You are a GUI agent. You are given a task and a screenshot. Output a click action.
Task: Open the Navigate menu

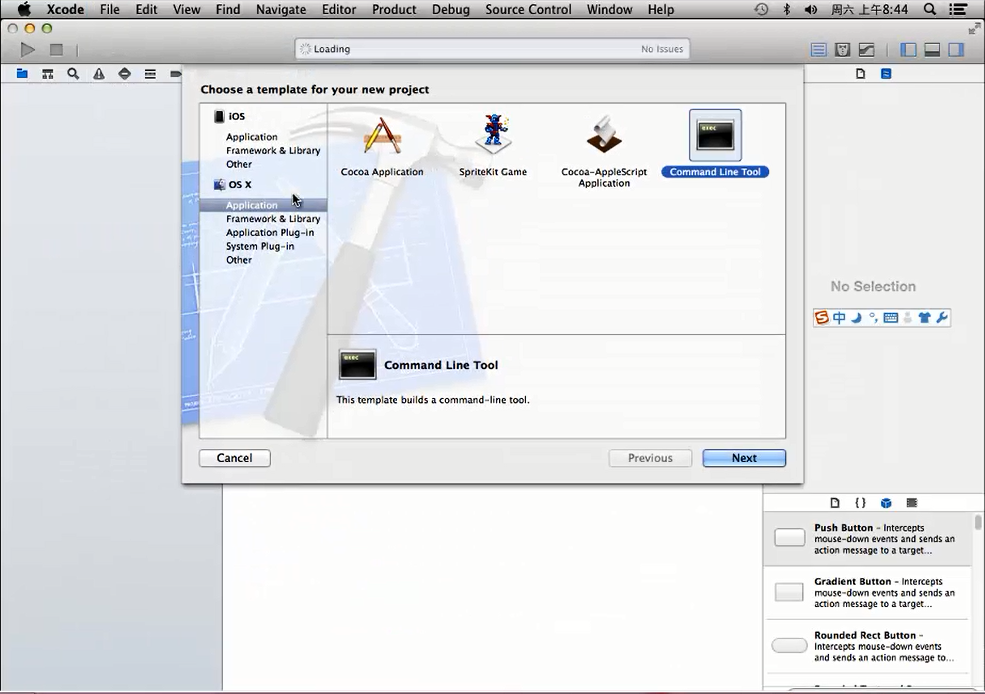[281, 9]
